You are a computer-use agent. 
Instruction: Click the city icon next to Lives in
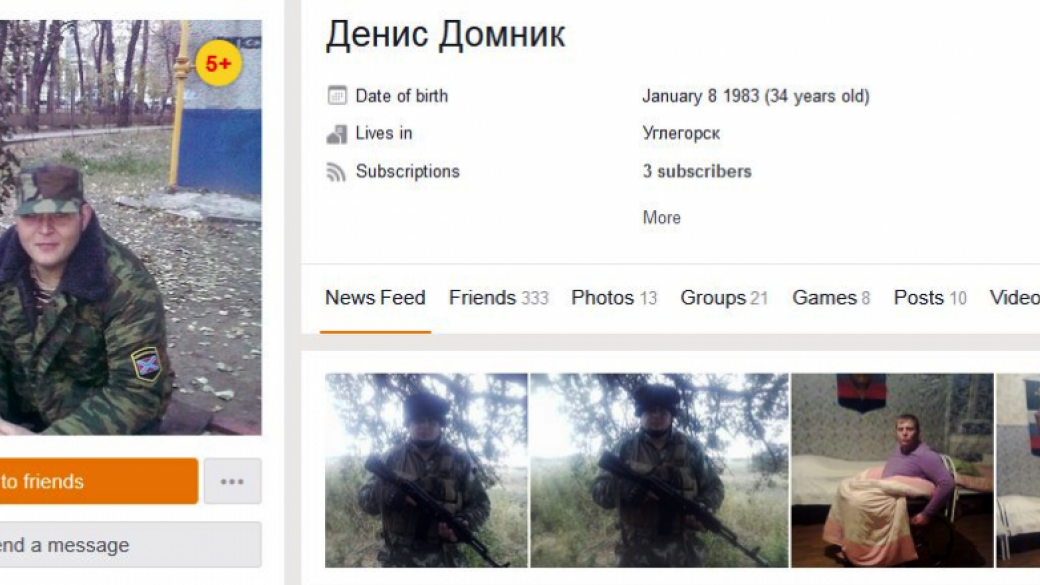[336, 134]
